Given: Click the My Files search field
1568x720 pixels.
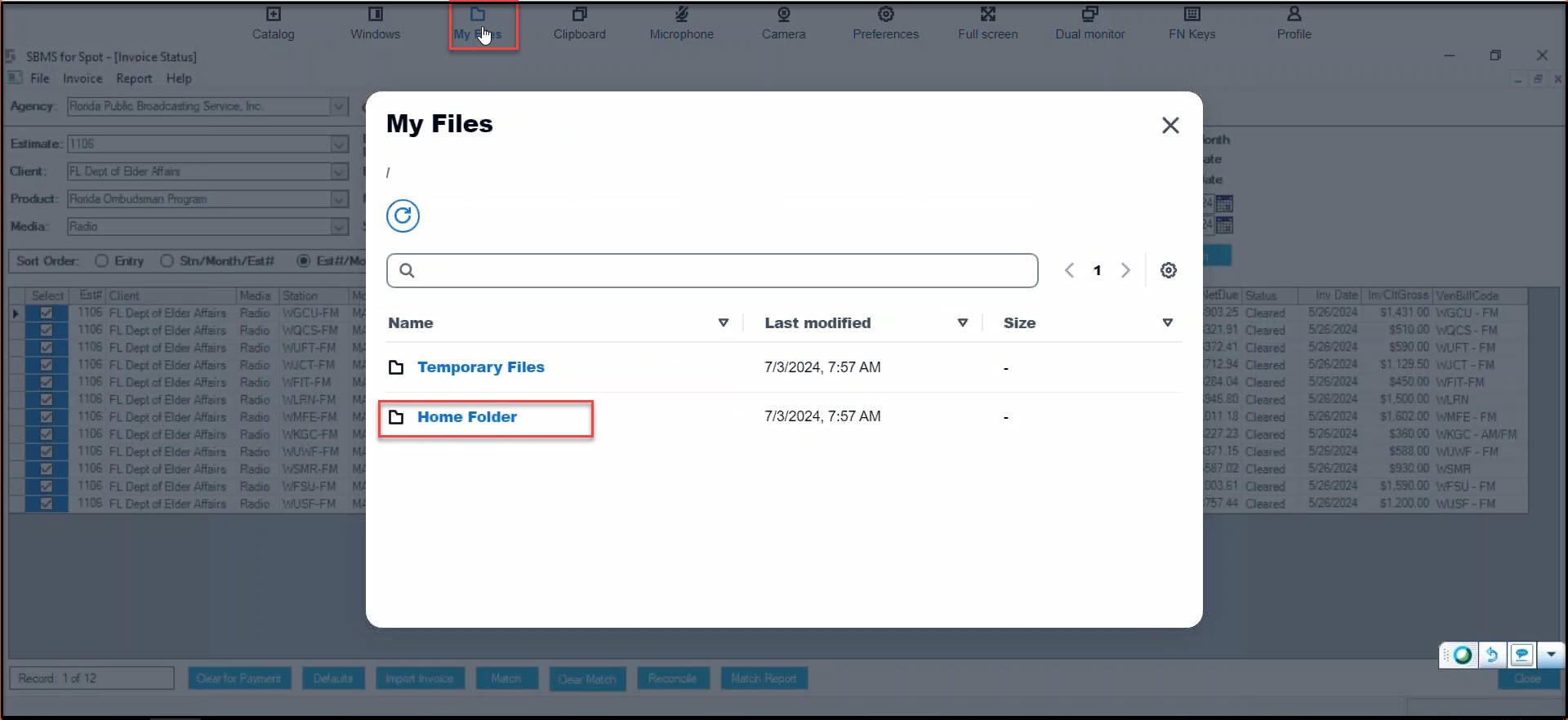Looking at the screenshot, I should point(712,270).
